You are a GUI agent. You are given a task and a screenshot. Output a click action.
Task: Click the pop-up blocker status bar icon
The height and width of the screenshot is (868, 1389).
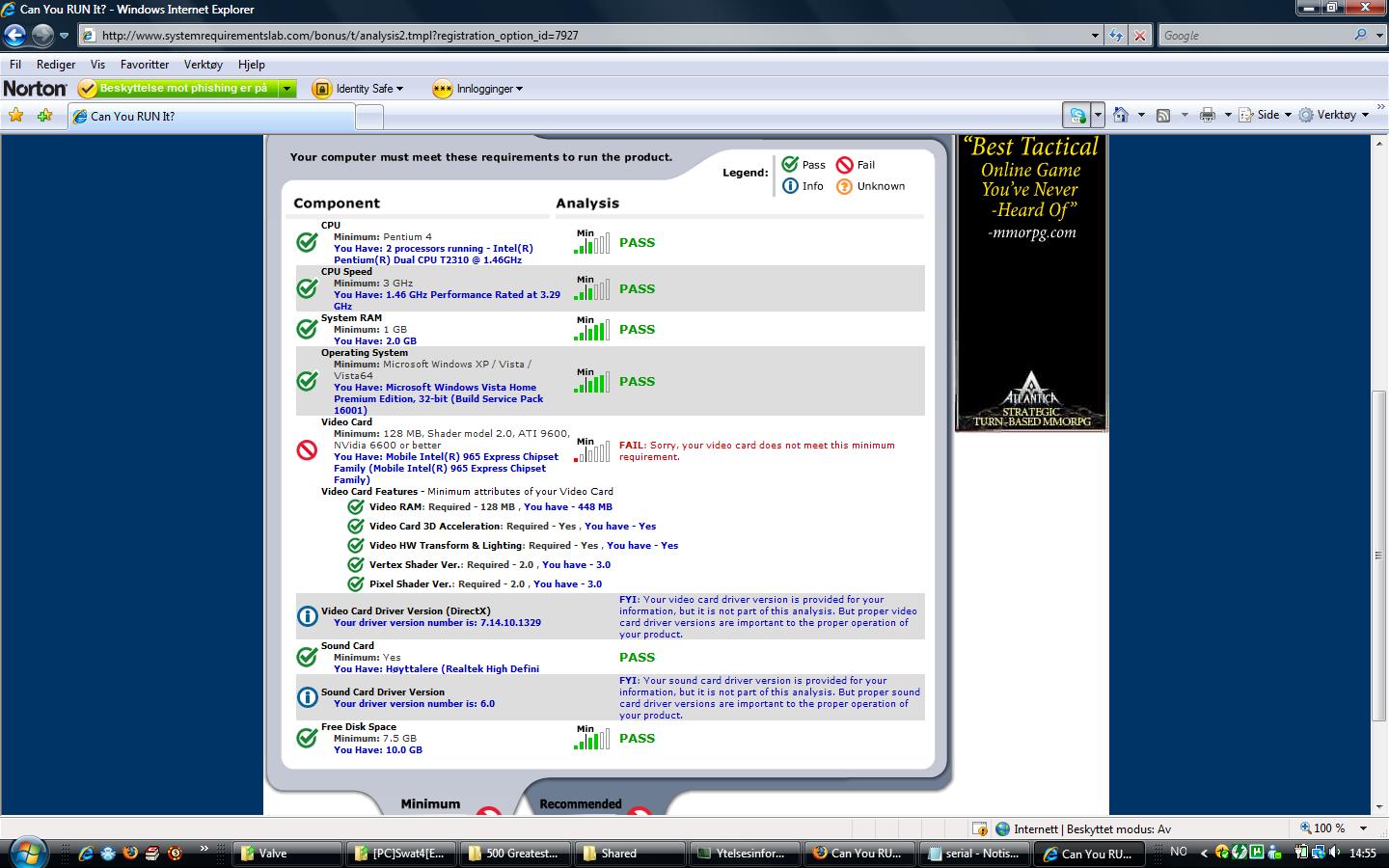tap(979, 828)
